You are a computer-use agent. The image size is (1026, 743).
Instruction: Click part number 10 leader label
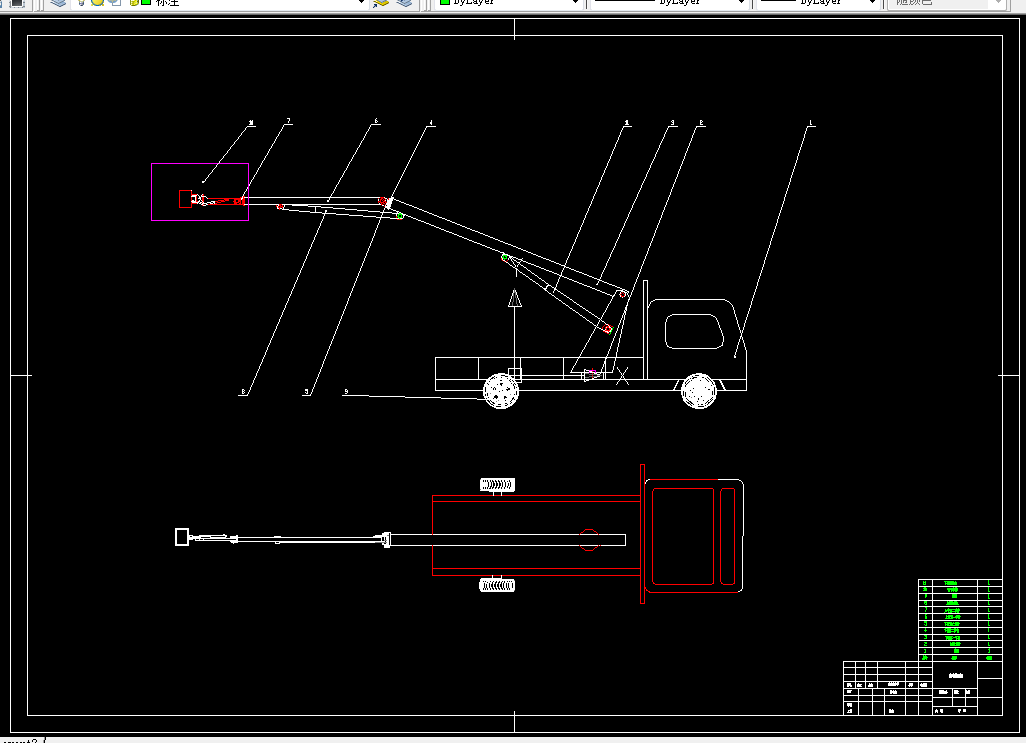252,123
